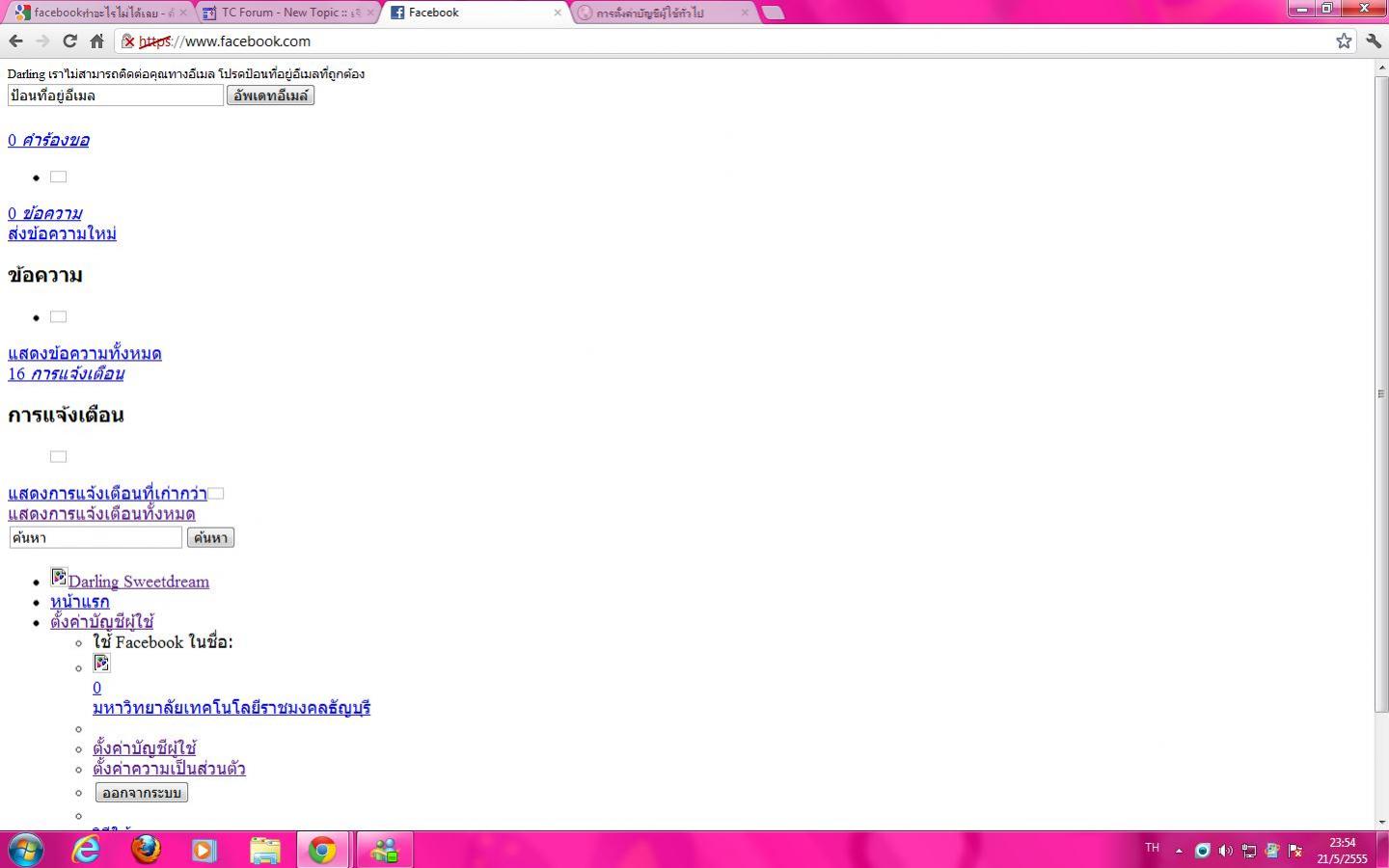Bookmark this page with the star icon
Image resolution: width=1389 pixels, height=868 pixels.
[1344, 41]
